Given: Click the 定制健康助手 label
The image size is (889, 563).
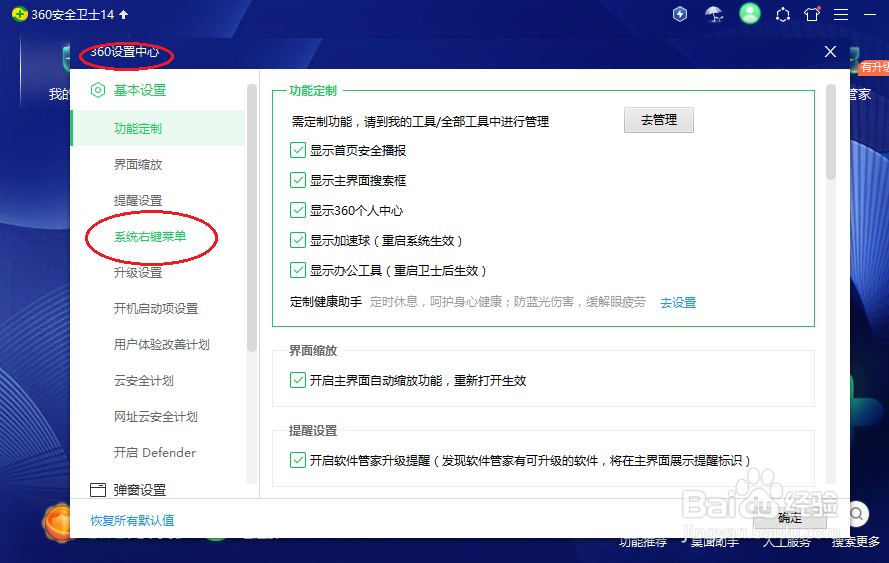Looking at the screenshot, I should point(326,302).
